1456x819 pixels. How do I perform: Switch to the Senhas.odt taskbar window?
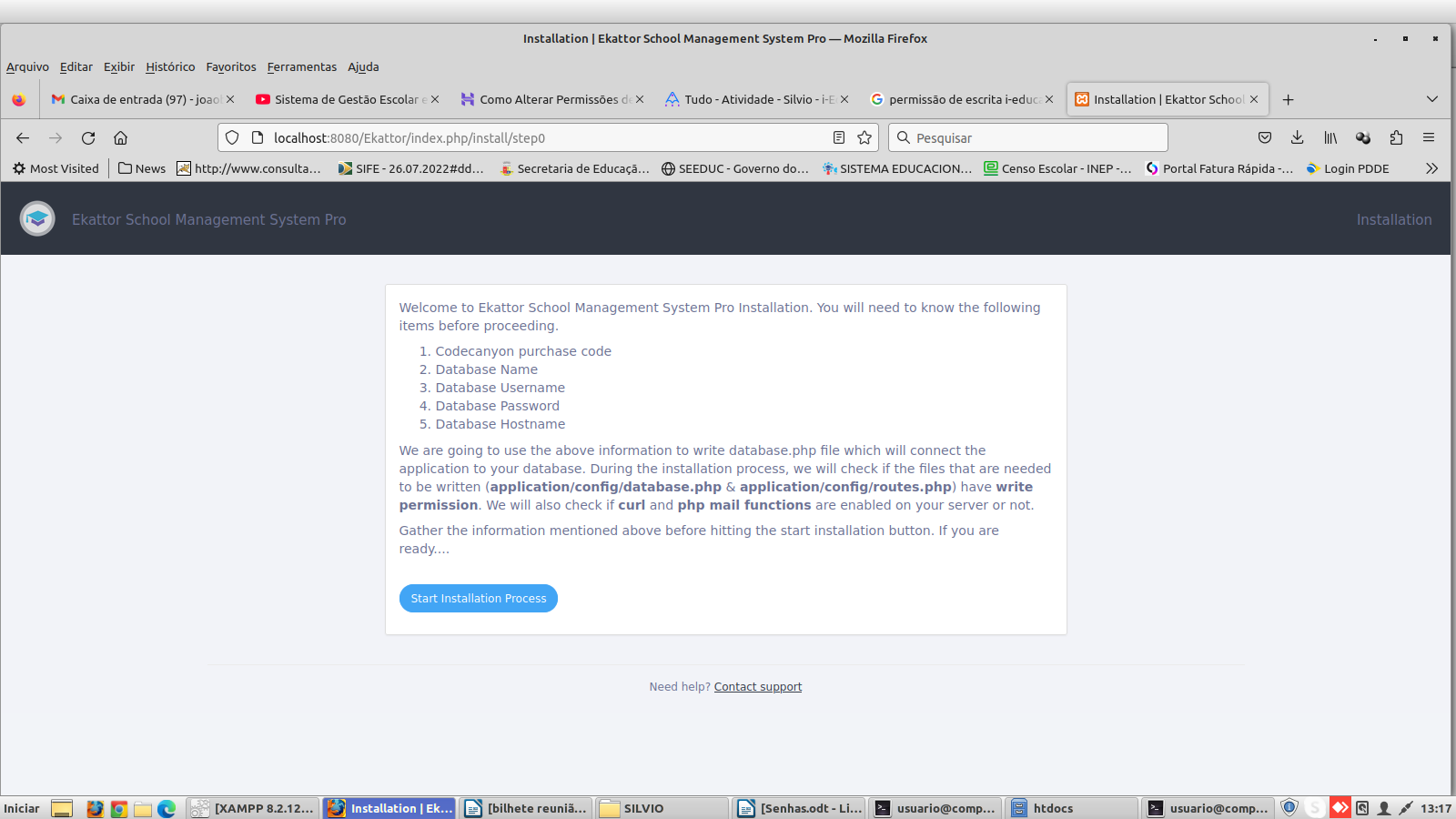pos(799,808)
